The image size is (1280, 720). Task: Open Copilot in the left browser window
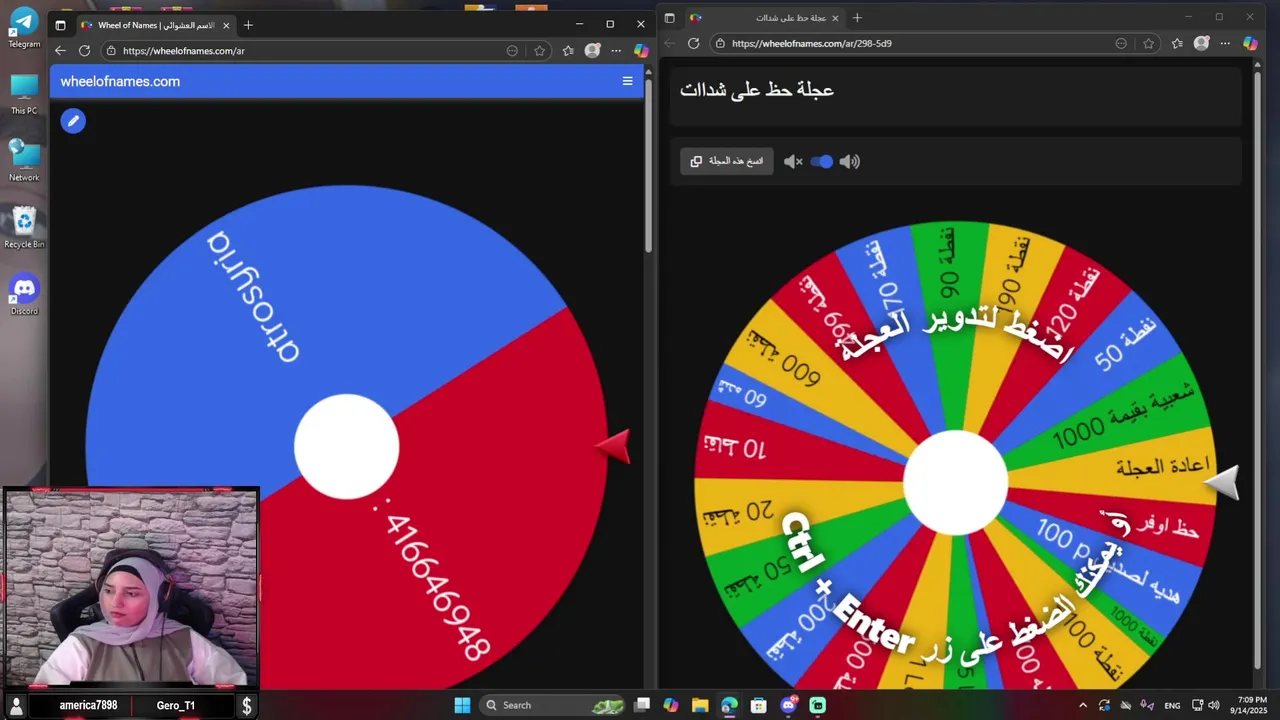click(x=641, y=51)
